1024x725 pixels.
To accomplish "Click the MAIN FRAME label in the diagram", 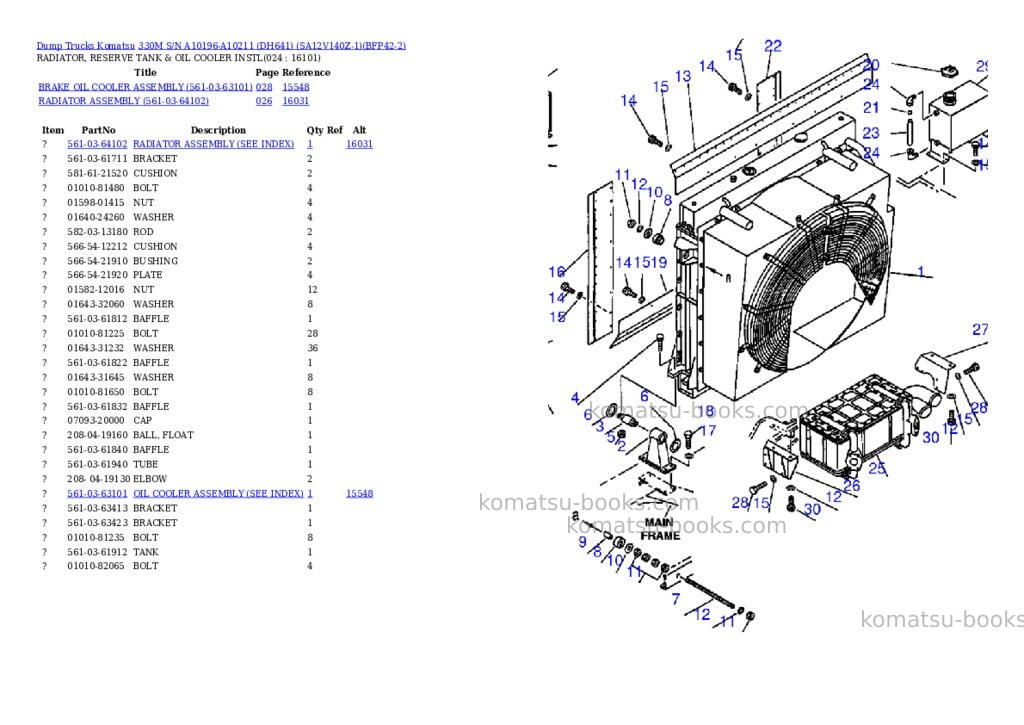I will [x=660, y=530].
